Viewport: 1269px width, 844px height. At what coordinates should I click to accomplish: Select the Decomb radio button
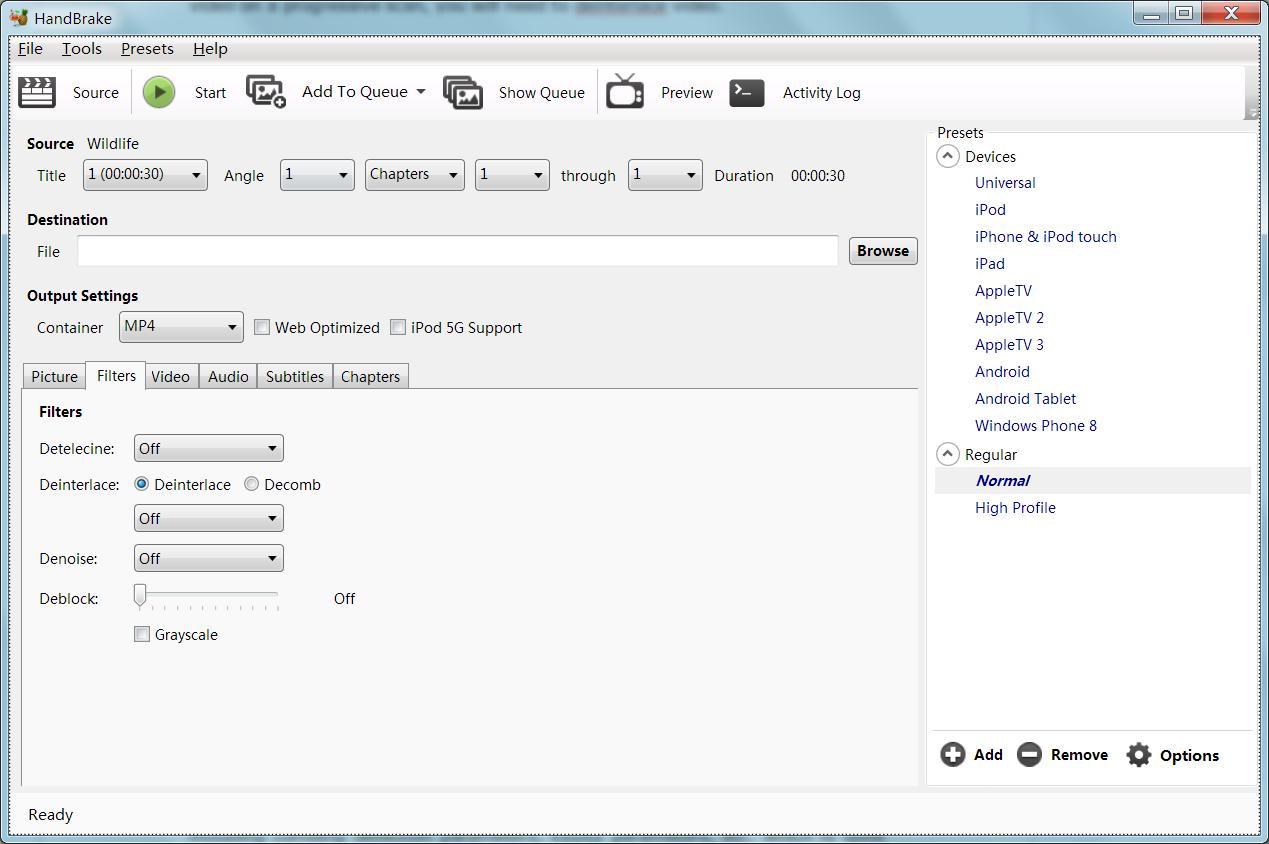pos(252,484)
